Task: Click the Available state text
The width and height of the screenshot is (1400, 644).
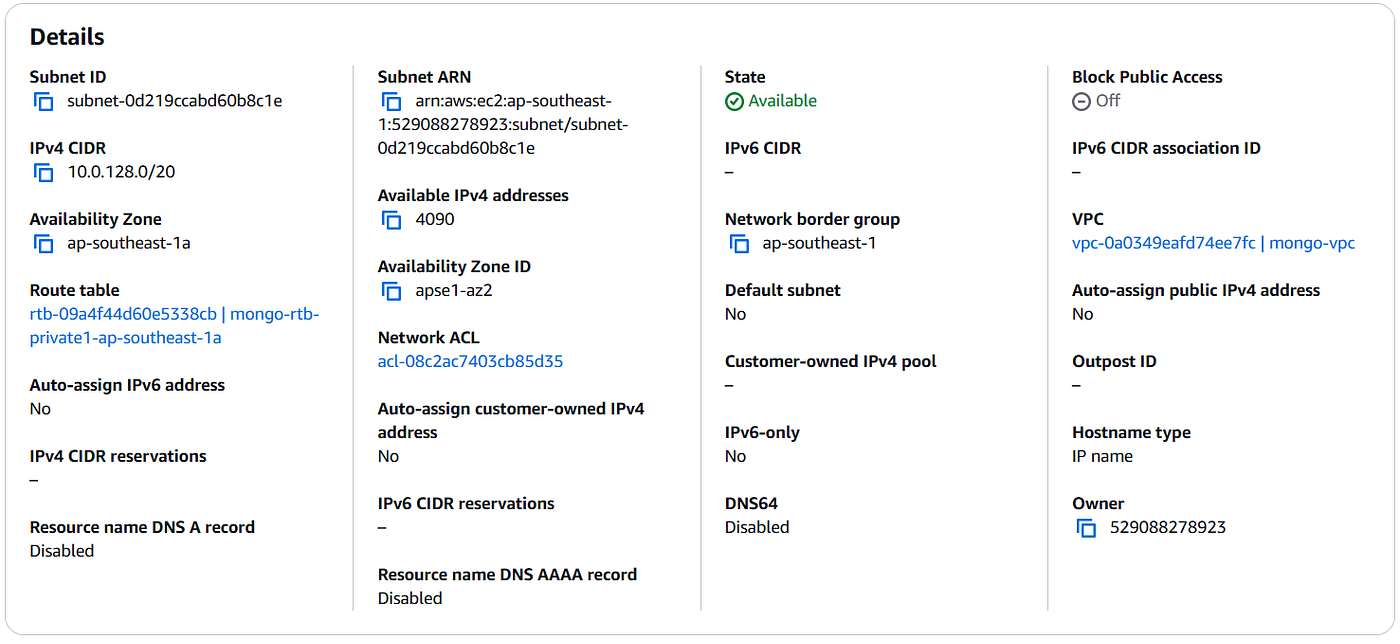Action: pyautogui.click(x=782, y=101)
